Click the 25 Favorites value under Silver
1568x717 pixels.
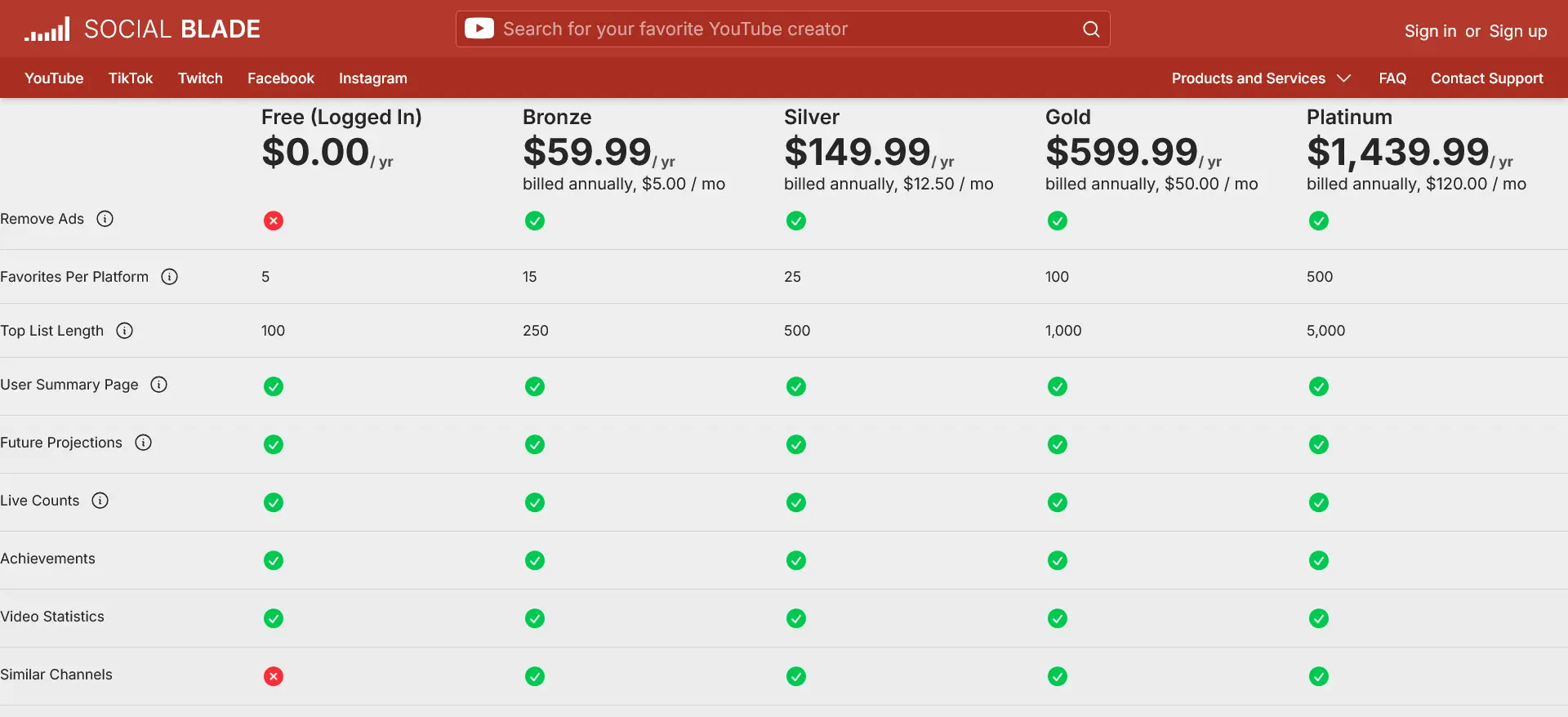792,277
